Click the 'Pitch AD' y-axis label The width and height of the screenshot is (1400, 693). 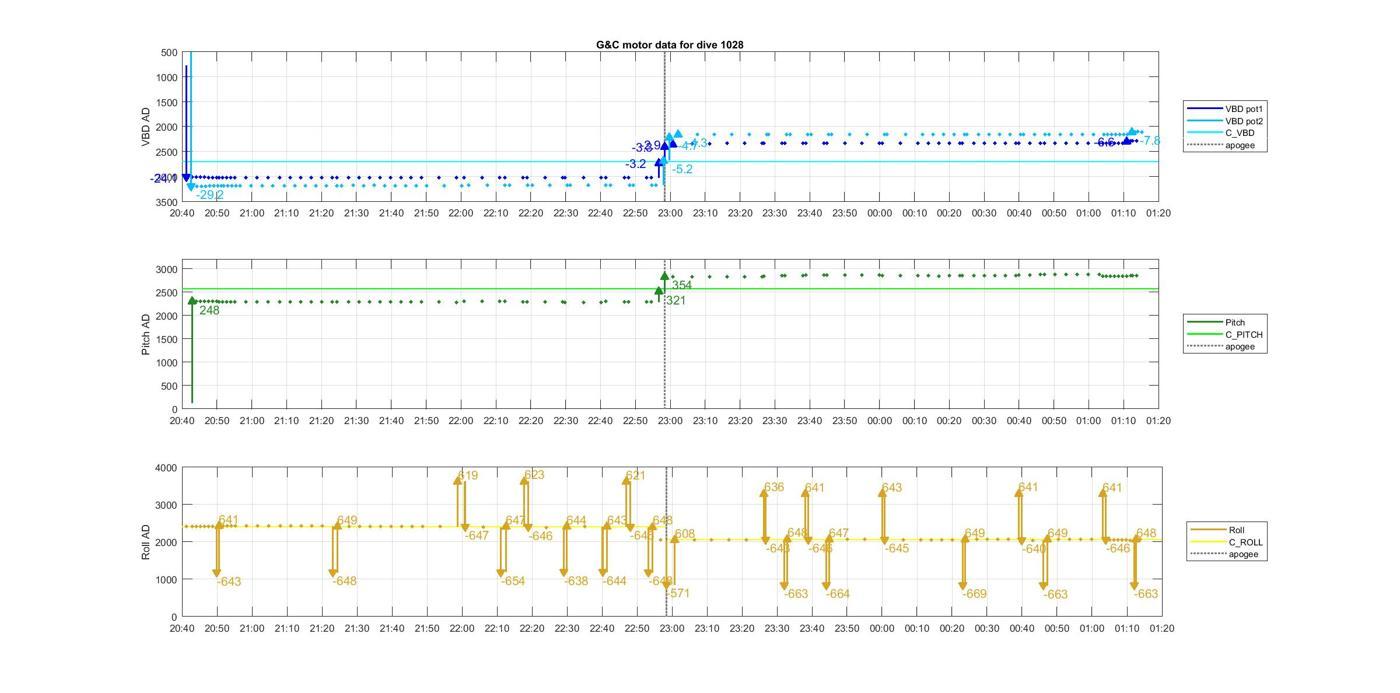[x=146, y=335]
